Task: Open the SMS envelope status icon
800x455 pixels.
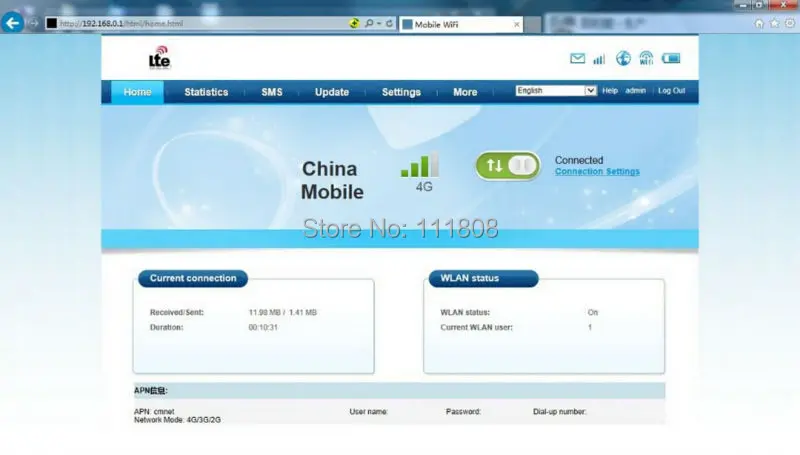Action: click(578, 59)
